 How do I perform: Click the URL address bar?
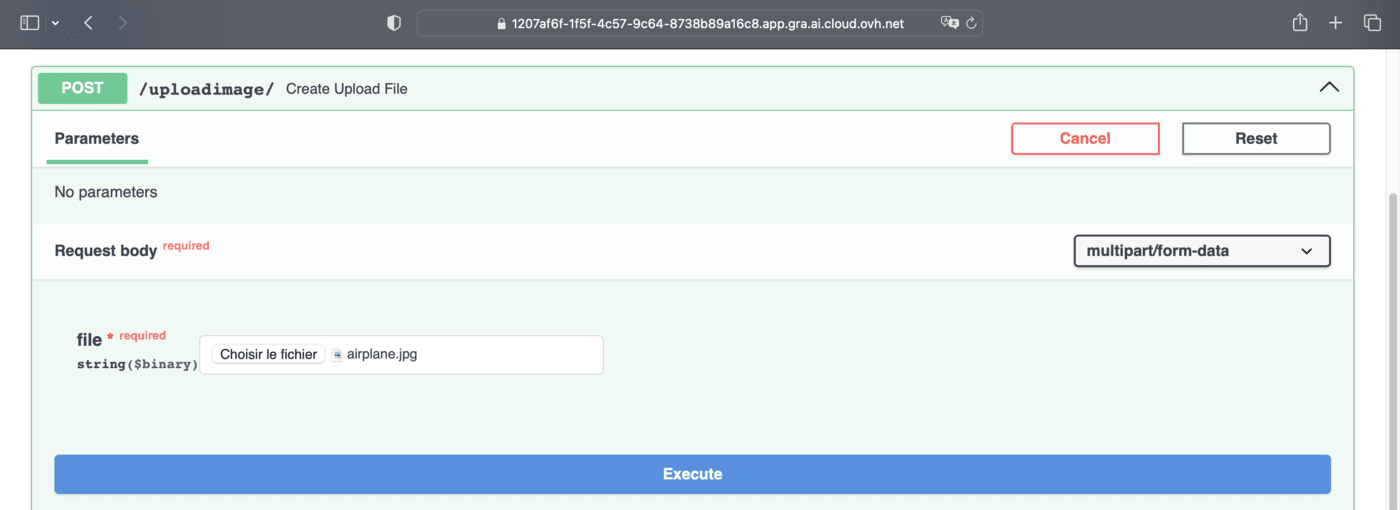700,23
